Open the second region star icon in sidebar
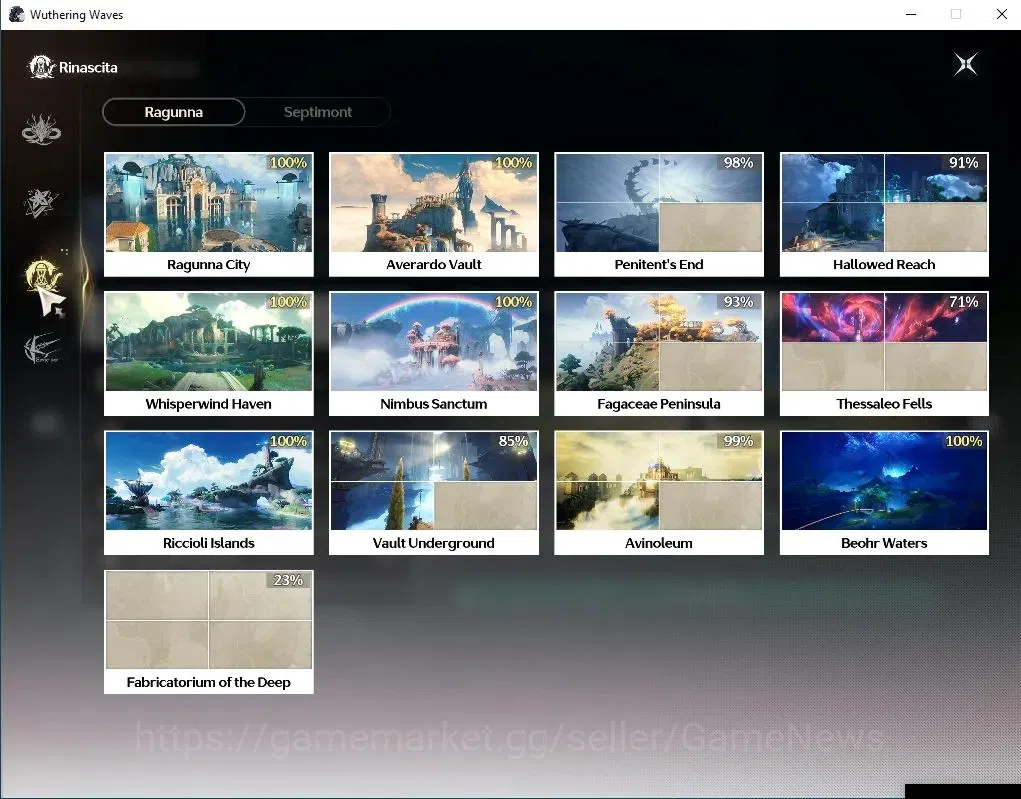This screenshot has width=1021, height=799. [41, 203]
